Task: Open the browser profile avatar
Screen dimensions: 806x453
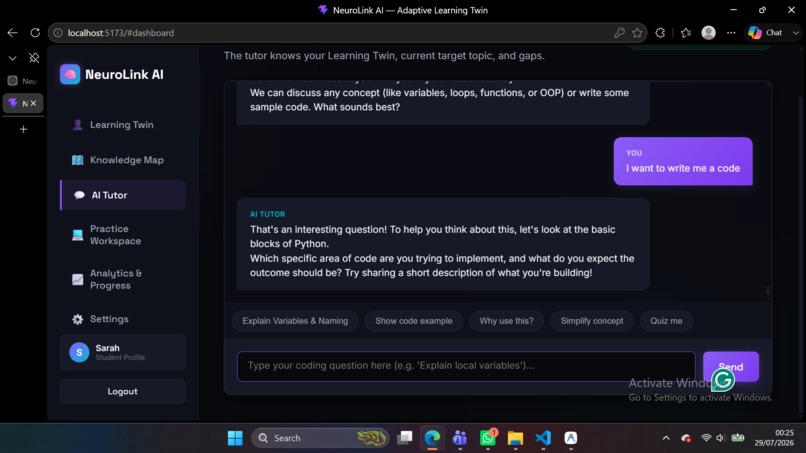Action: pyautogui.click(x=708, y=33)
